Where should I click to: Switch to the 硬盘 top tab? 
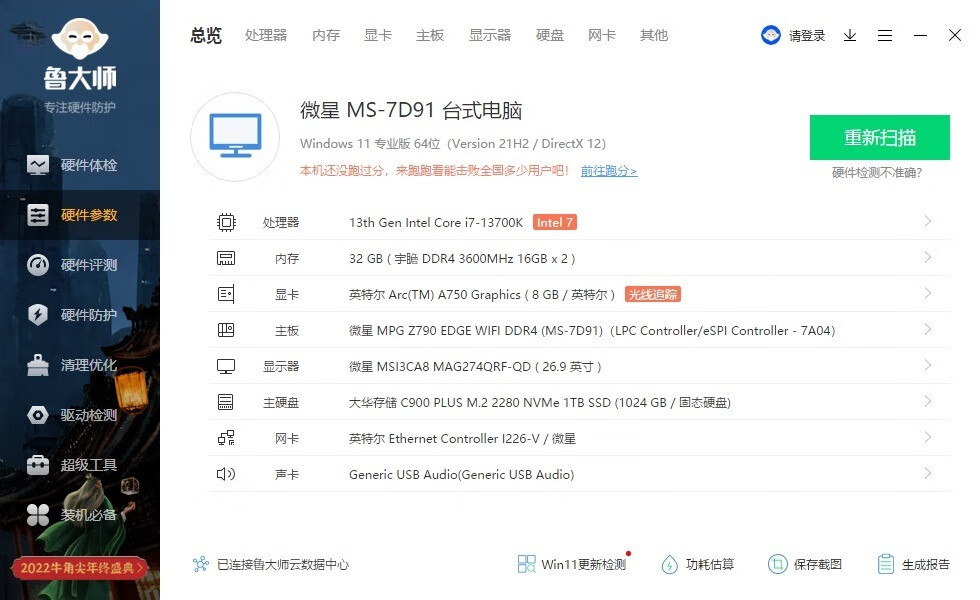tap(550, 36)
